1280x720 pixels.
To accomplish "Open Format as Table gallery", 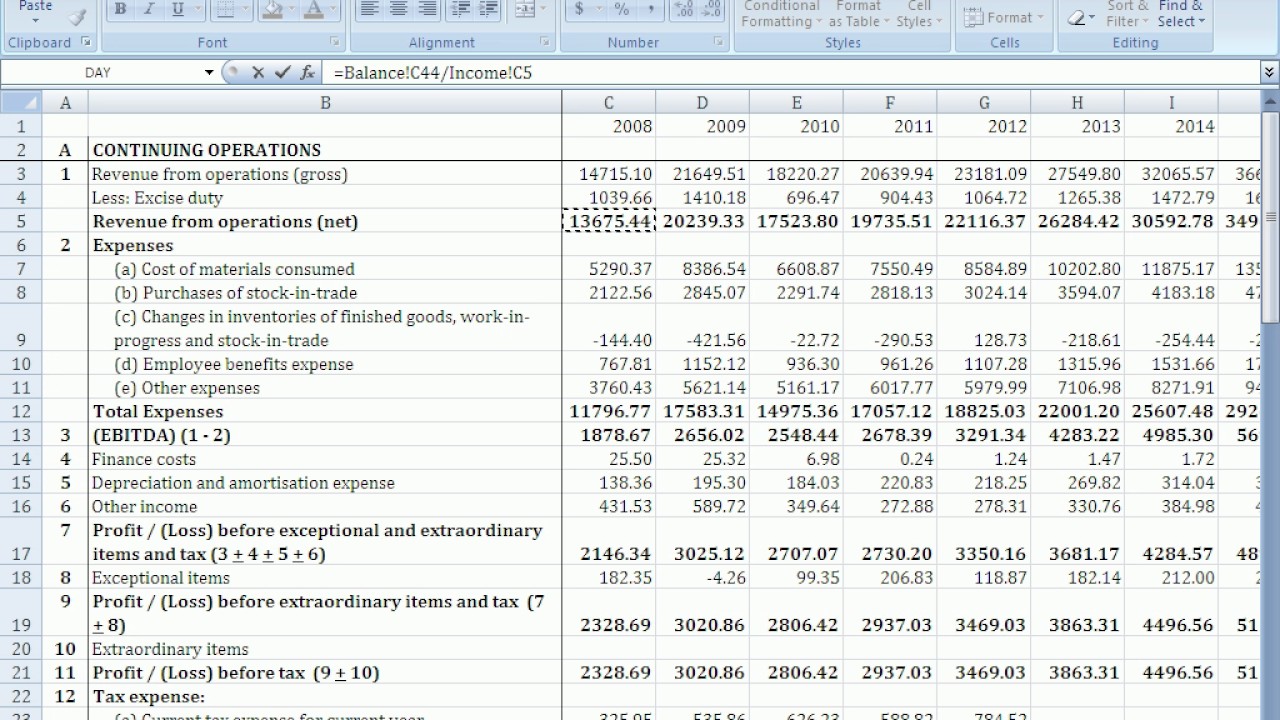I will [x=858, y=14].
